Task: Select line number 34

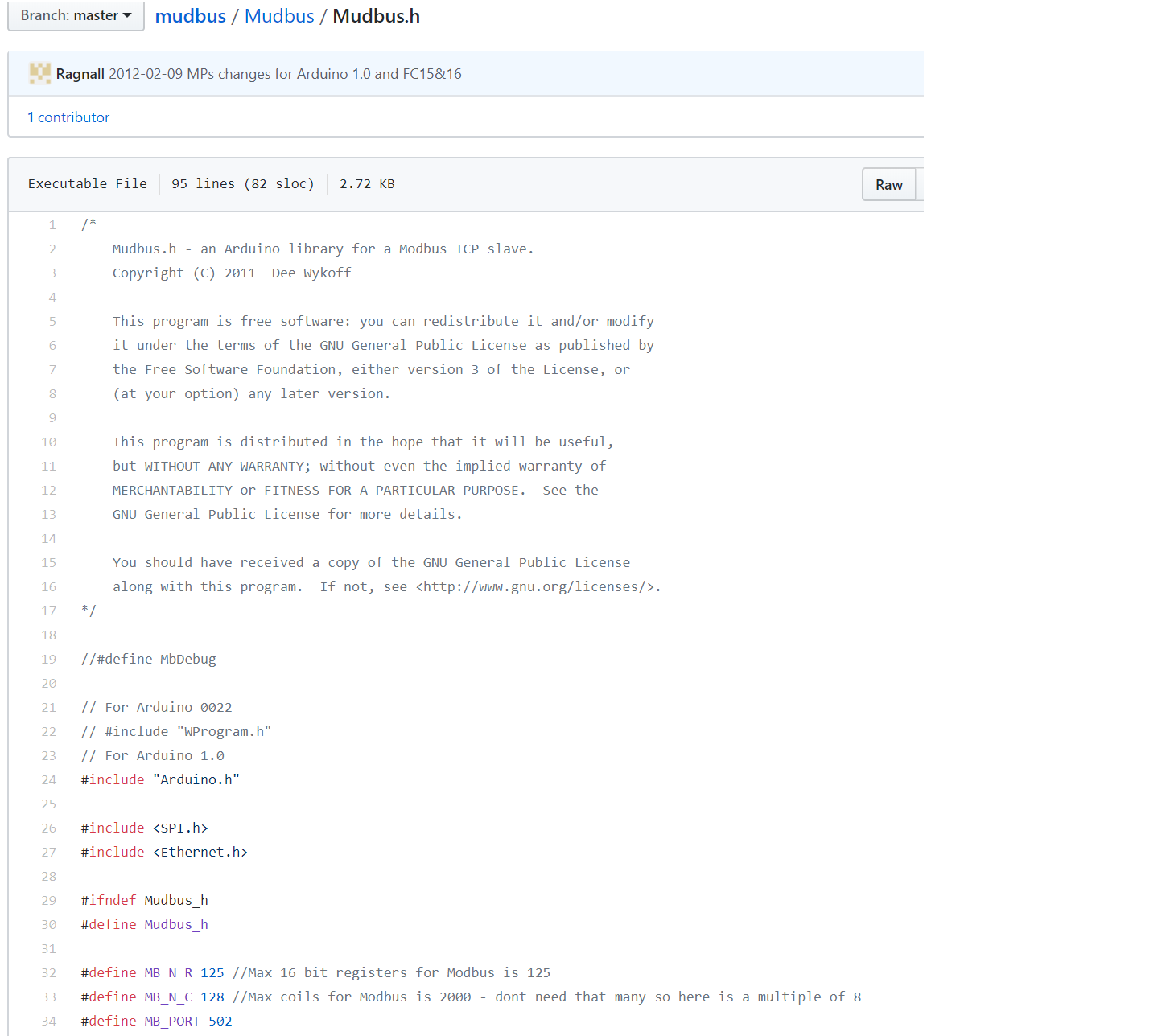Action: (49, 1022)
